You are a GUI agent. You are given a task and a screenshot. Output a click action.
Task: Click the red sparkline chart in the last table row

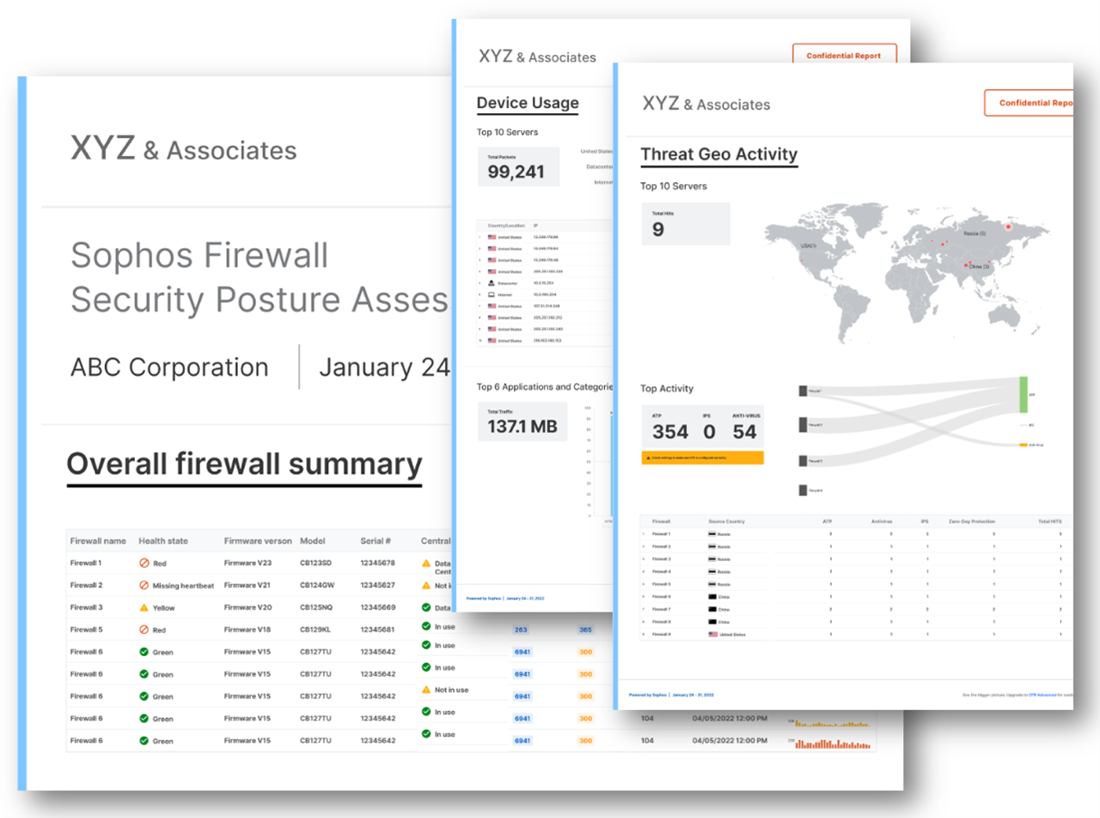point(833,742)
